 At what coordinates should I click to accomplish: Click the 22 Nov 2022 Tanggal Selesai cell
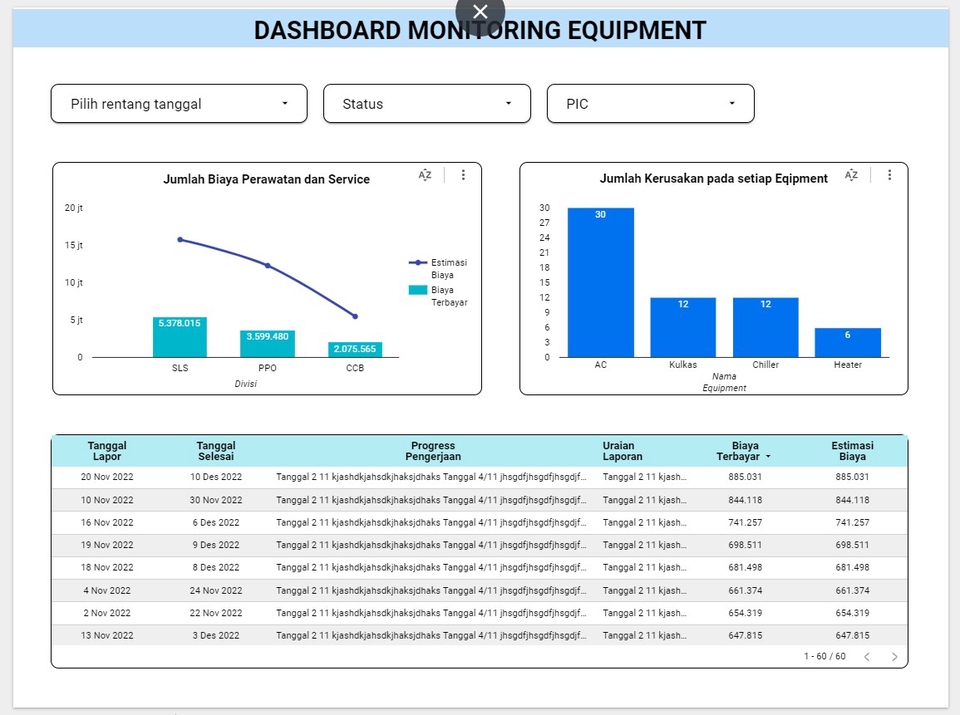216,613
